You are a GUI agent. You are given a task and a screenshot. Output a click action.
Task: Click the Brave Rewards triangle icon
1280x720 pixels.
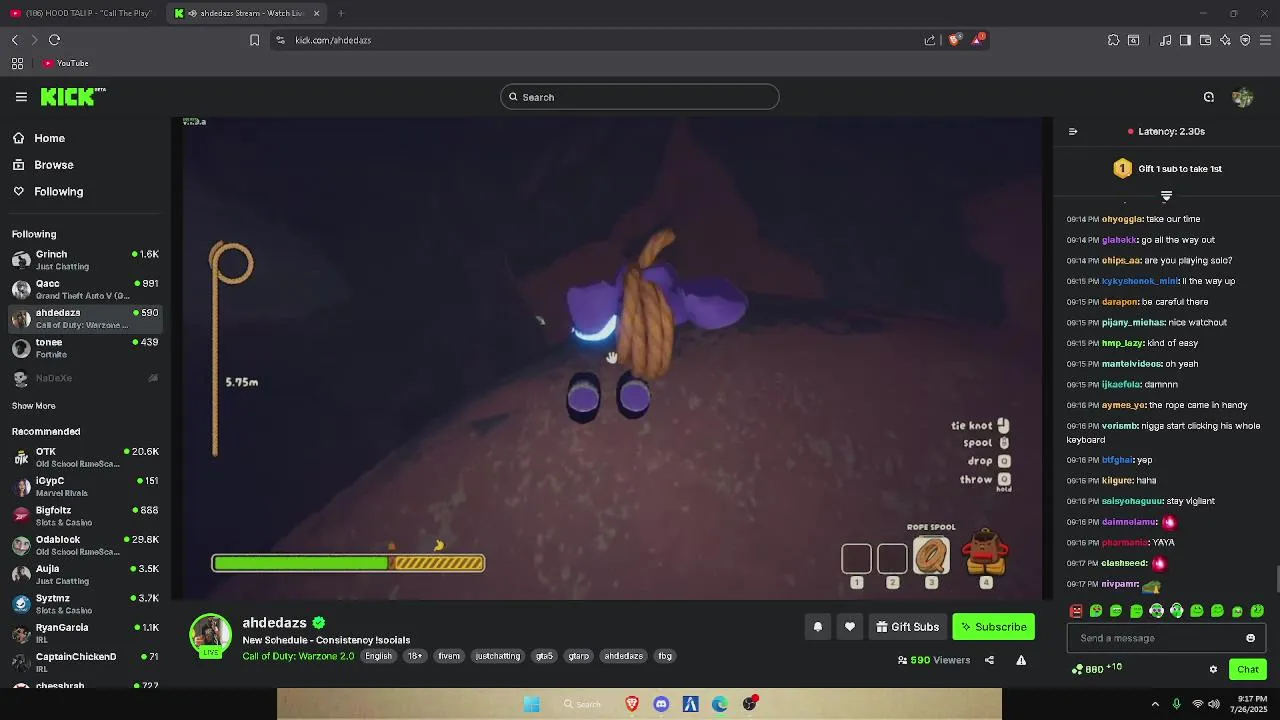pos(978,40)
